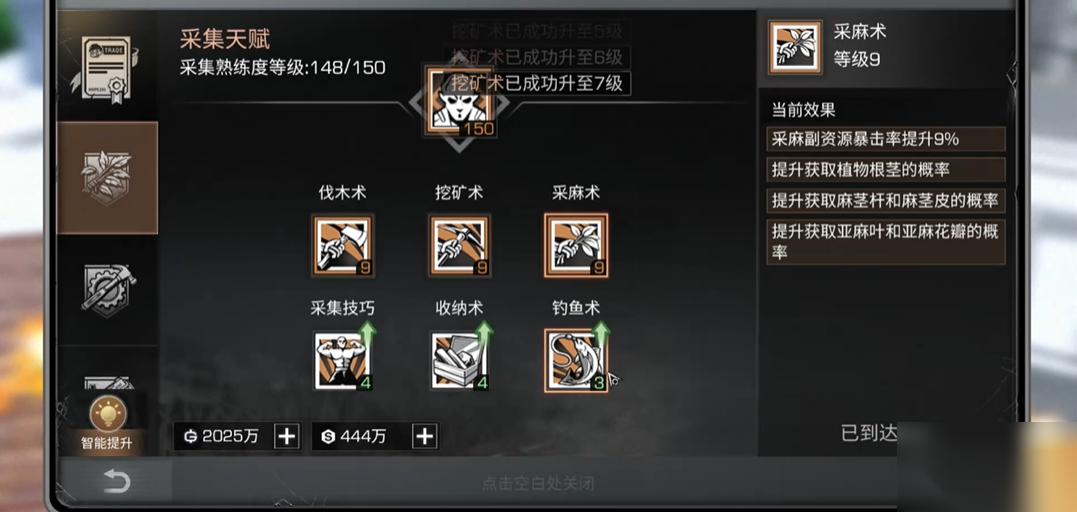Image resolution: width=1077 pixels, height=512 pixels.
Task: Select the 挖矿术 mining skill icon
Action: click(x=460, y=246)
